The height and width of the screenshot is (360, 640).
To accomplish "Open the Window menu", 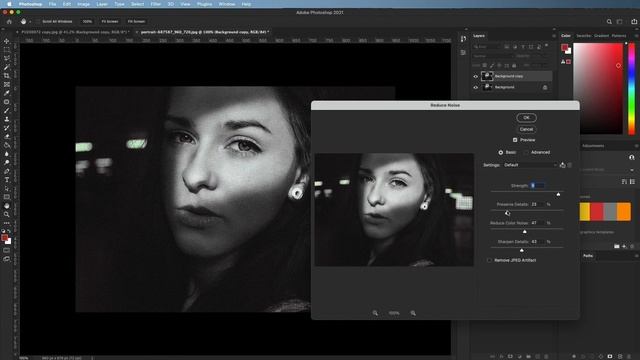I will tap(227, 4).
